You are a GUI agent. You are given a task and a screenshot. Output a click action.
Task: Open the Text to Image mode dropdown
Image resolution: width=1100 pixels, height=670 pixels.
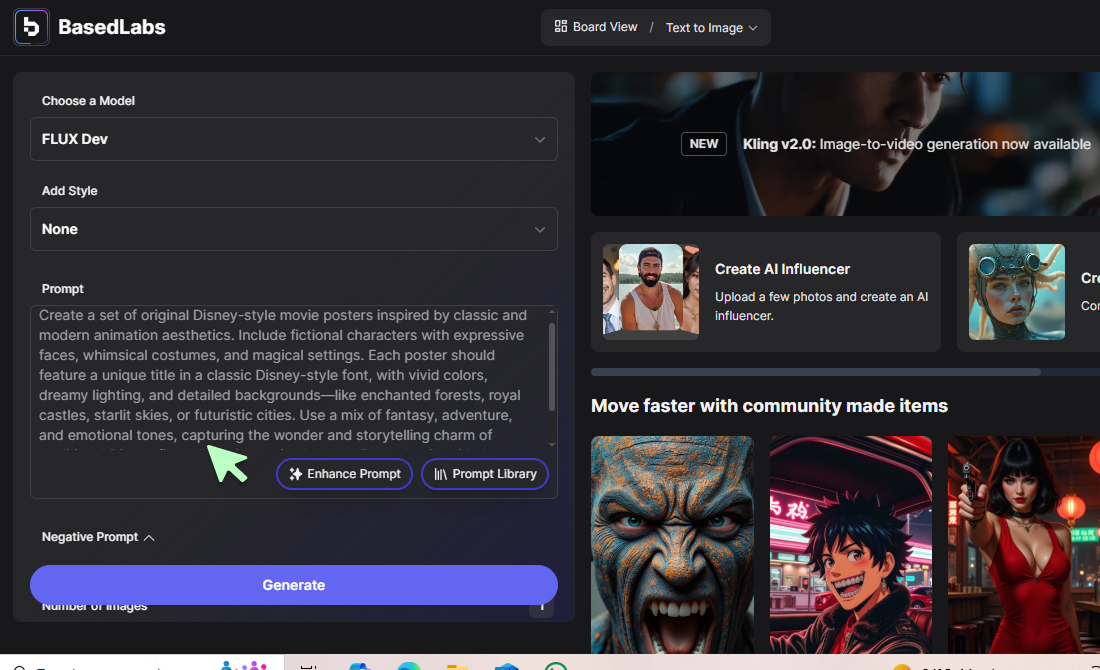(x=711, y=28)
